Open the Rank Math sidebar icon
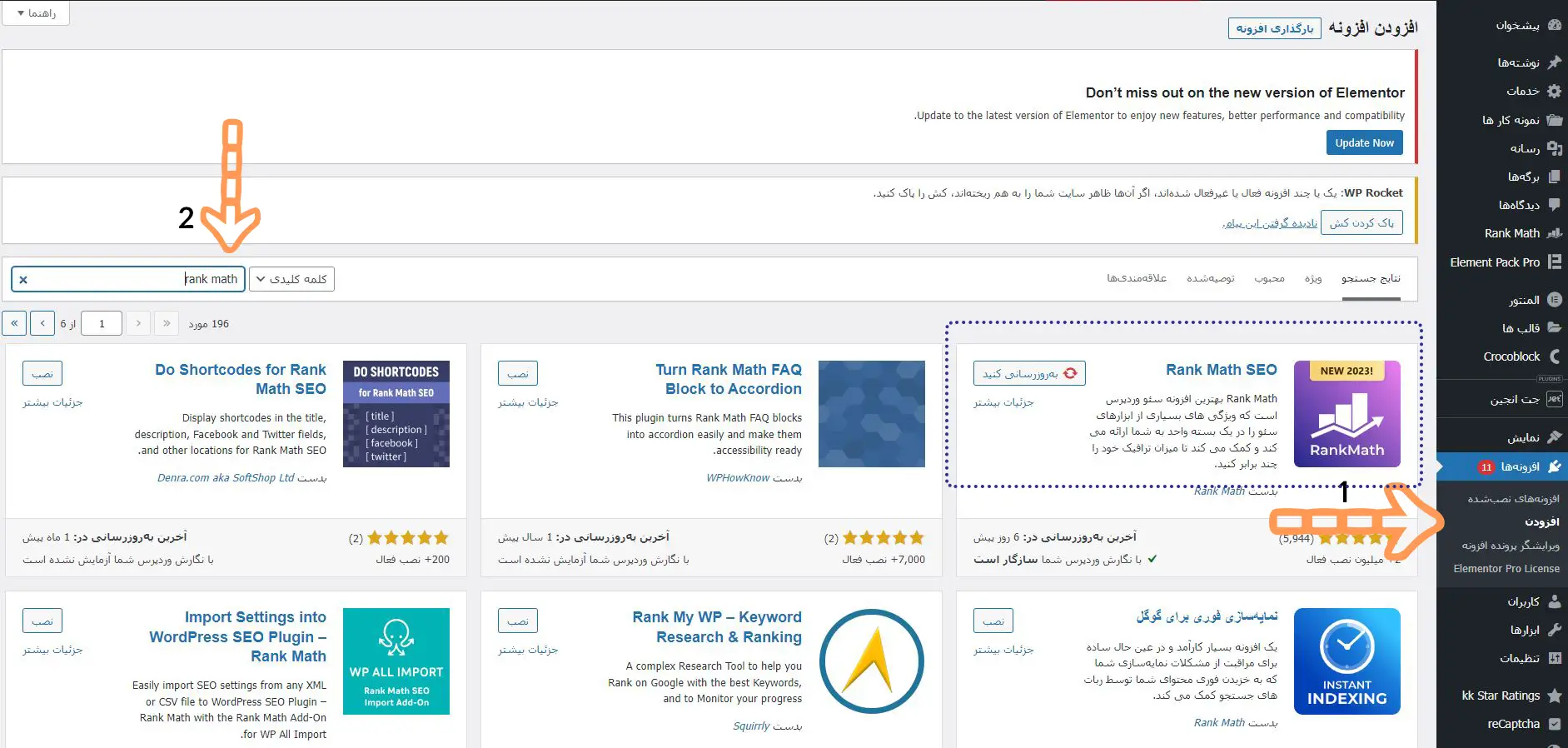 coord(1554,233)
